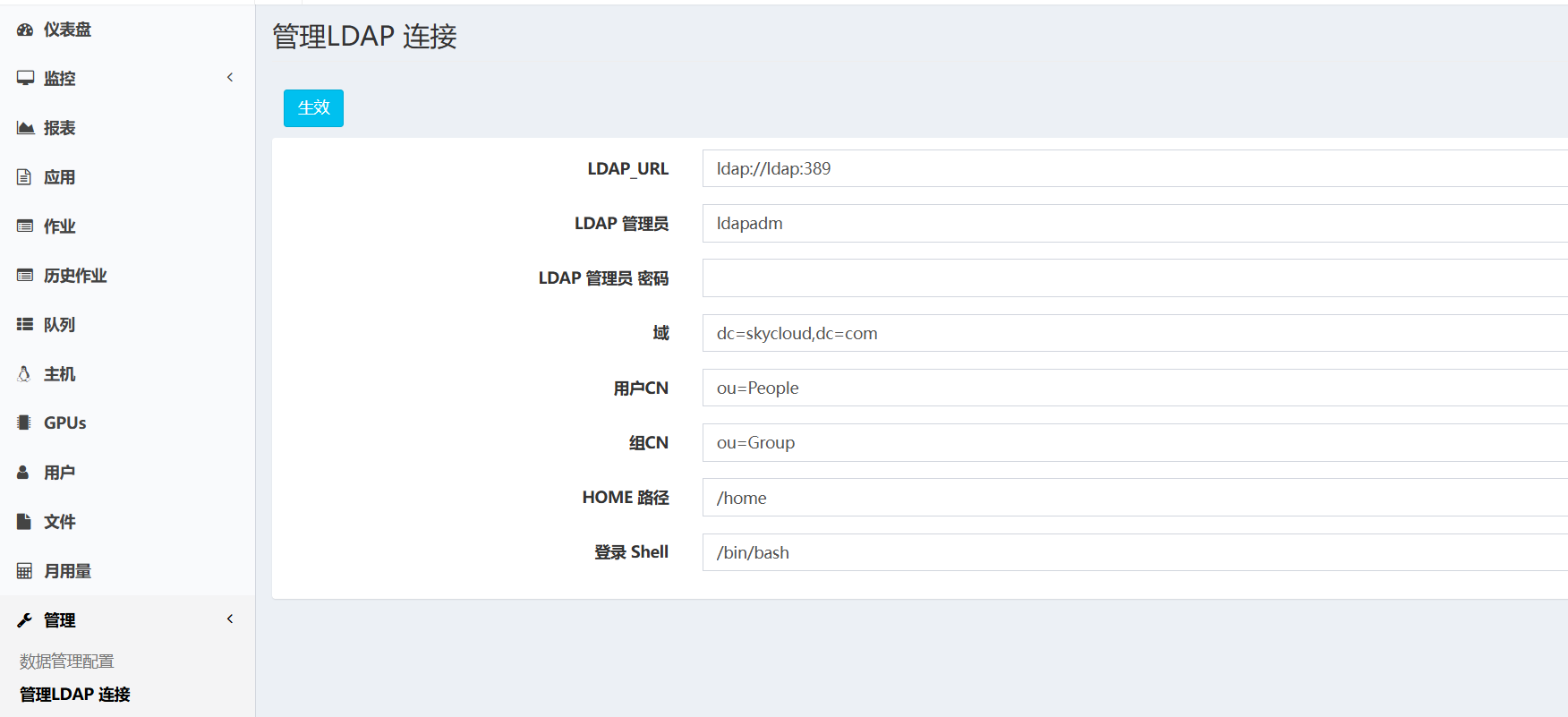Go to 文件 in sidebar
Viewport: 1568px width, 717px height.
tap(59, 522)
